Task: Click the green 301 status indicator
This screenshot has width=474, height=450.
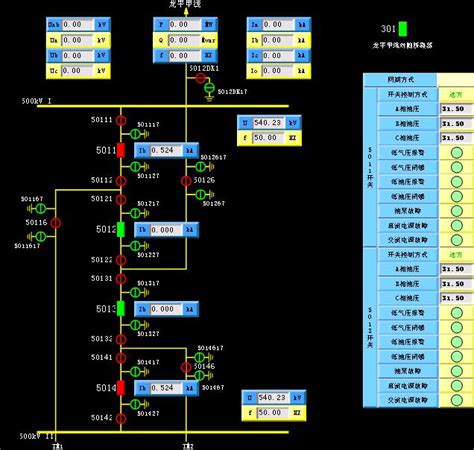Action: [403, 29]
